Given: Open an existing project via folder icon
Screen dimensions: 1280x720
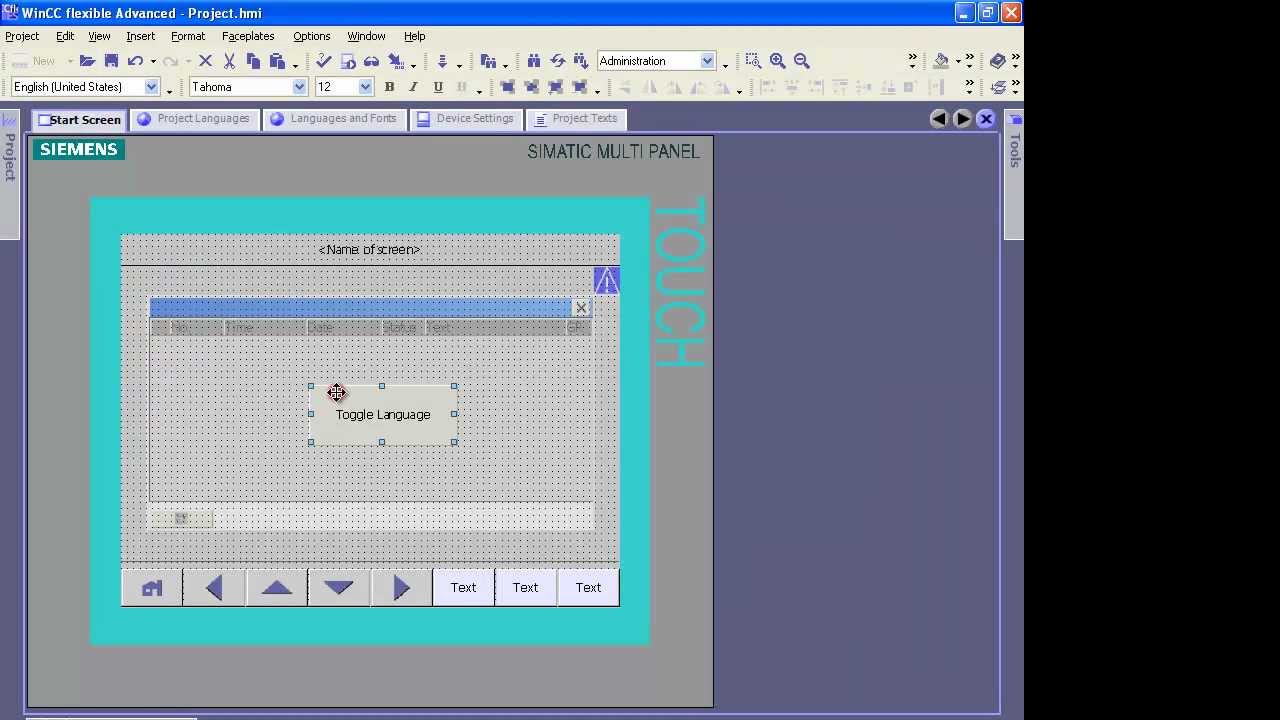Looking at the screenshot, I should pyautogui.click(x=87, y=61).
